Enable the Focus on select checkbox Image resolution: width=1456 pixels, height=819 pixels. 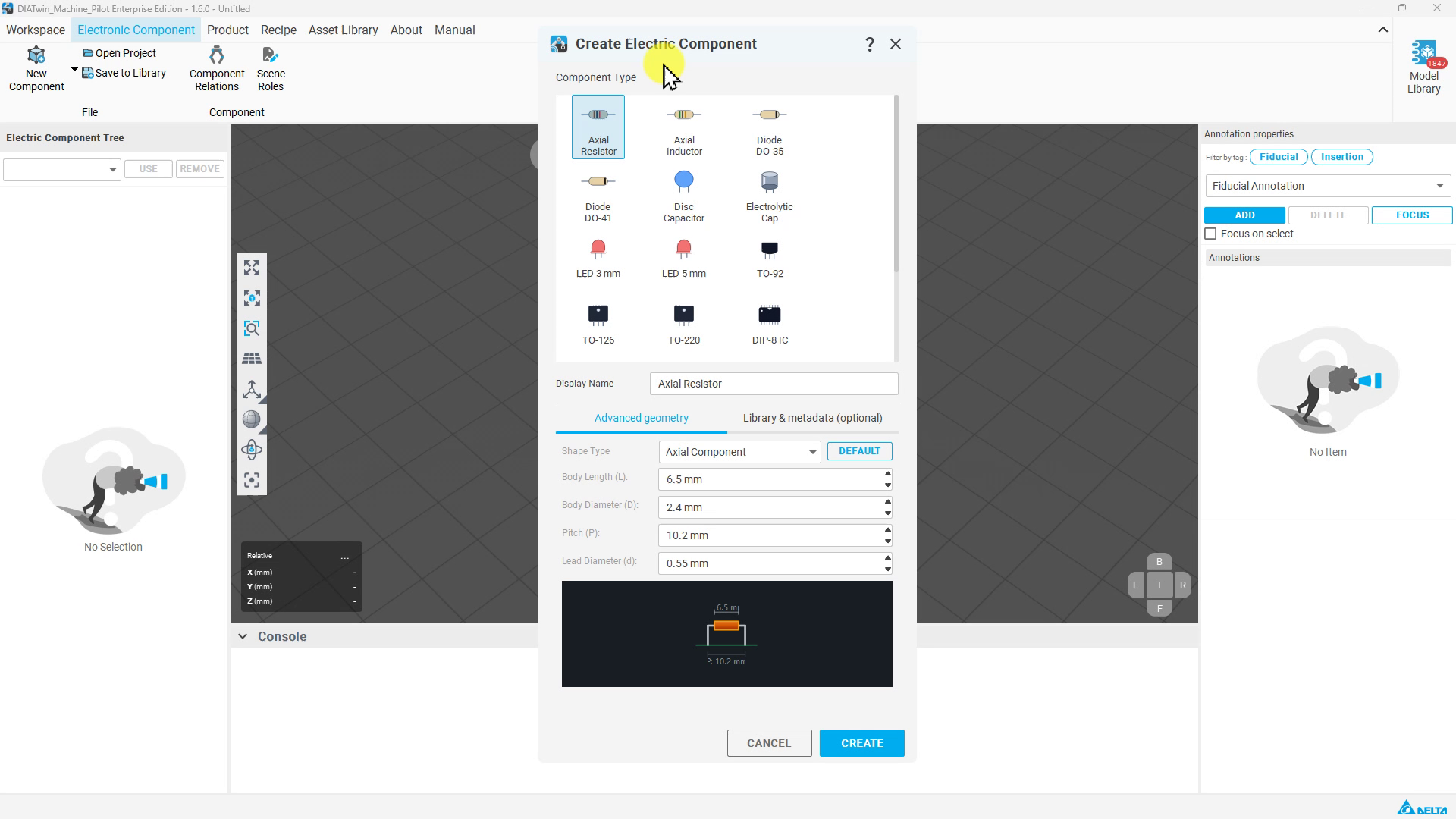point(1210,234)
